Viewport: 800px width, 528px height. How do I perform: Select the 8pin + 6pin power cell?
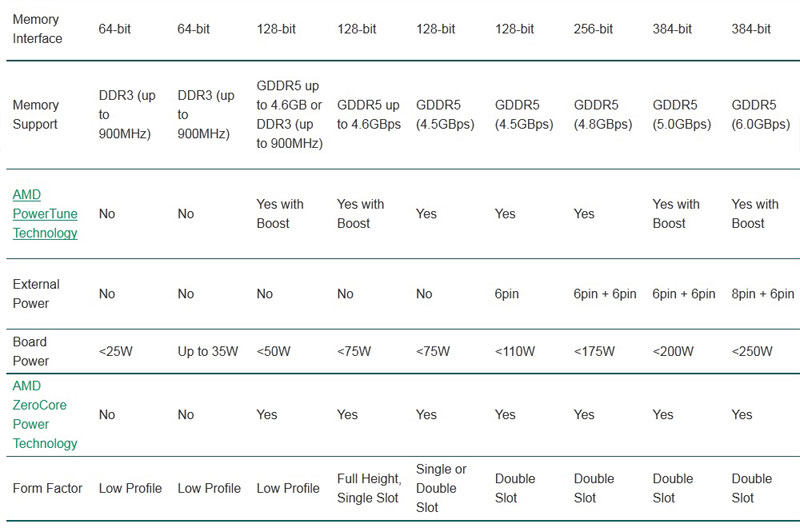[x=763, y=294]
